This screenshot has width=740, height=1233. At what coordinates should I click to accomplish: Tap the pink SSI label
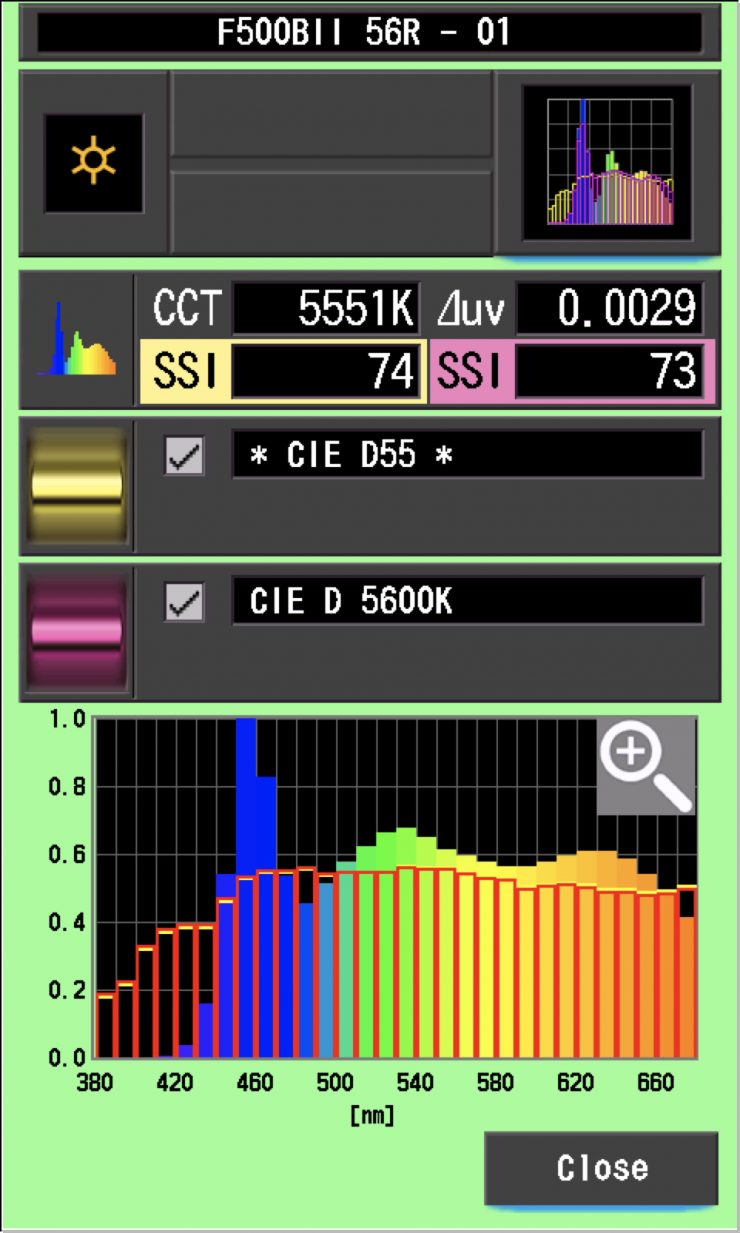[470, 372]
